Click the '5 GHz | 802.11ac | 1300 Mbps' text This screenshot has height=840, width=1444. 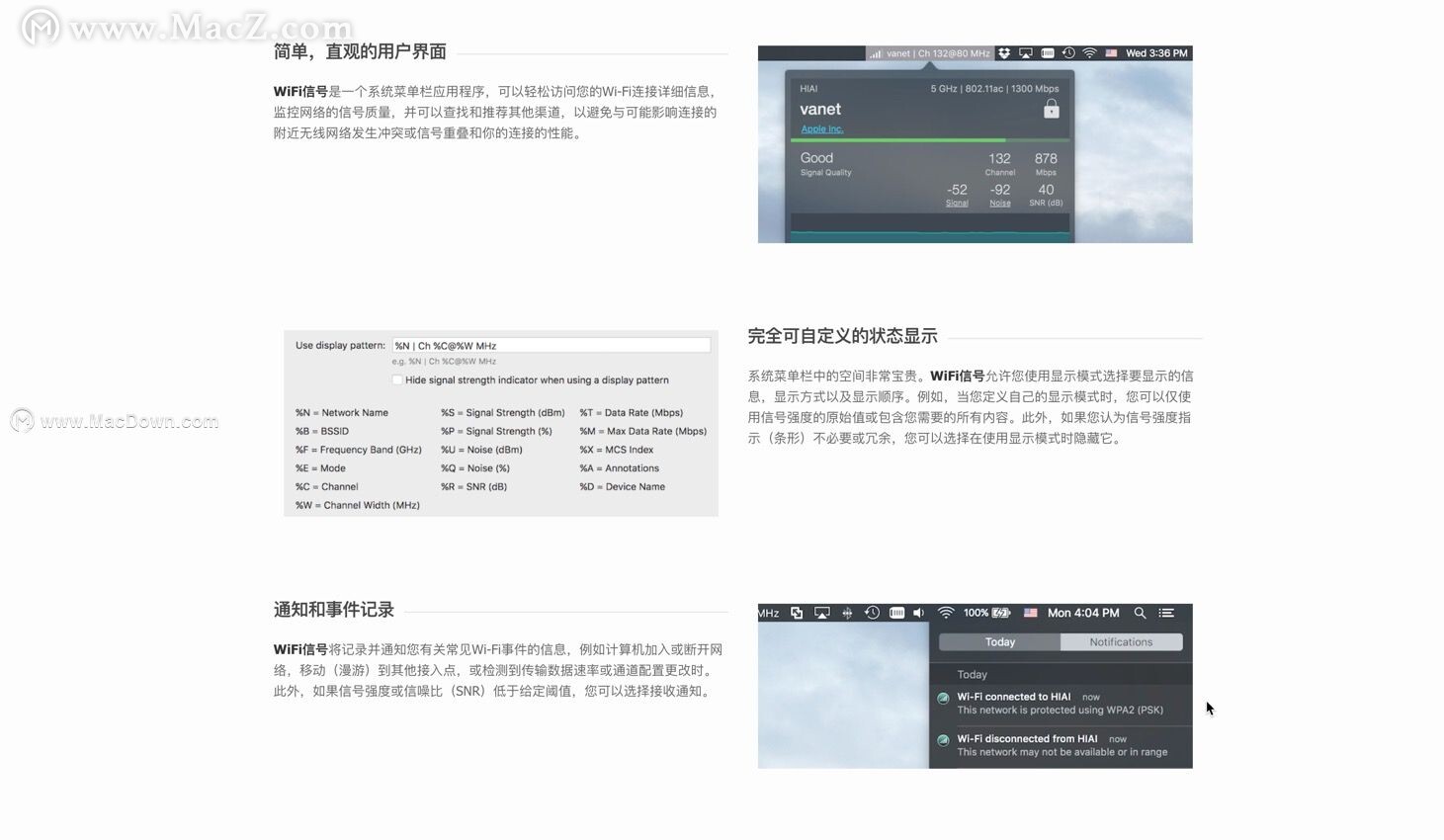click(x=994, y=89)
